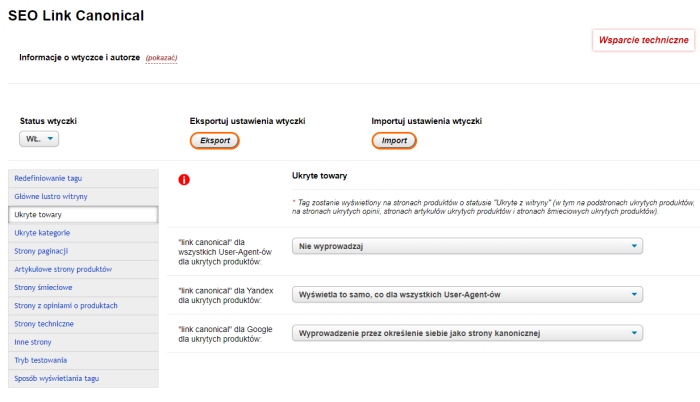Expand the Yandex link canonical dropdown
Screen dimensions: 700x402
[x=467, y=294]
